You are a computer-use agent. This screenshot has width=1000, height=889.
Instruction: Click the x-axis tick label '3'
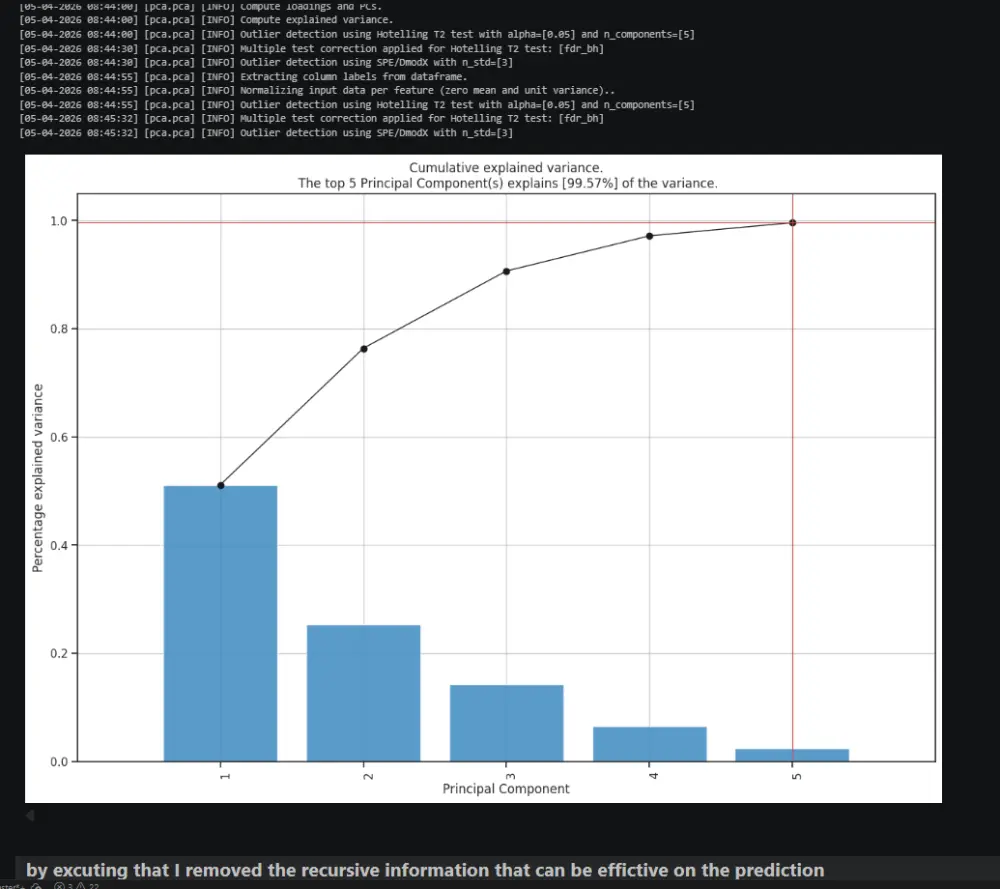pos(510,775)
